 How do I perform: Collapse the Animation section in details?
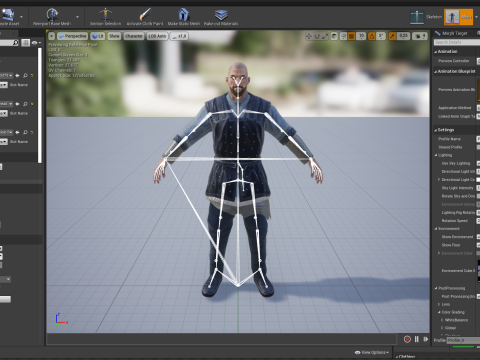point(436,52)
